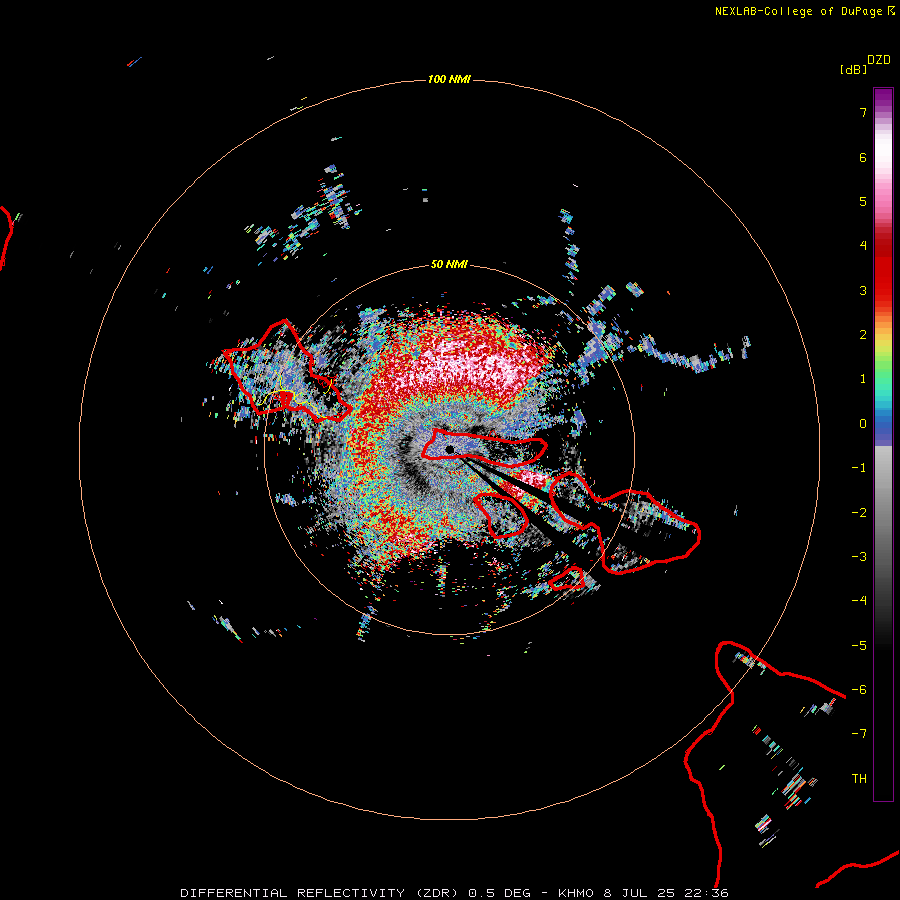Viewport: 900px width, 900px height.
Task: Click the 1 value on the color scale
Action: pos(863,379)
